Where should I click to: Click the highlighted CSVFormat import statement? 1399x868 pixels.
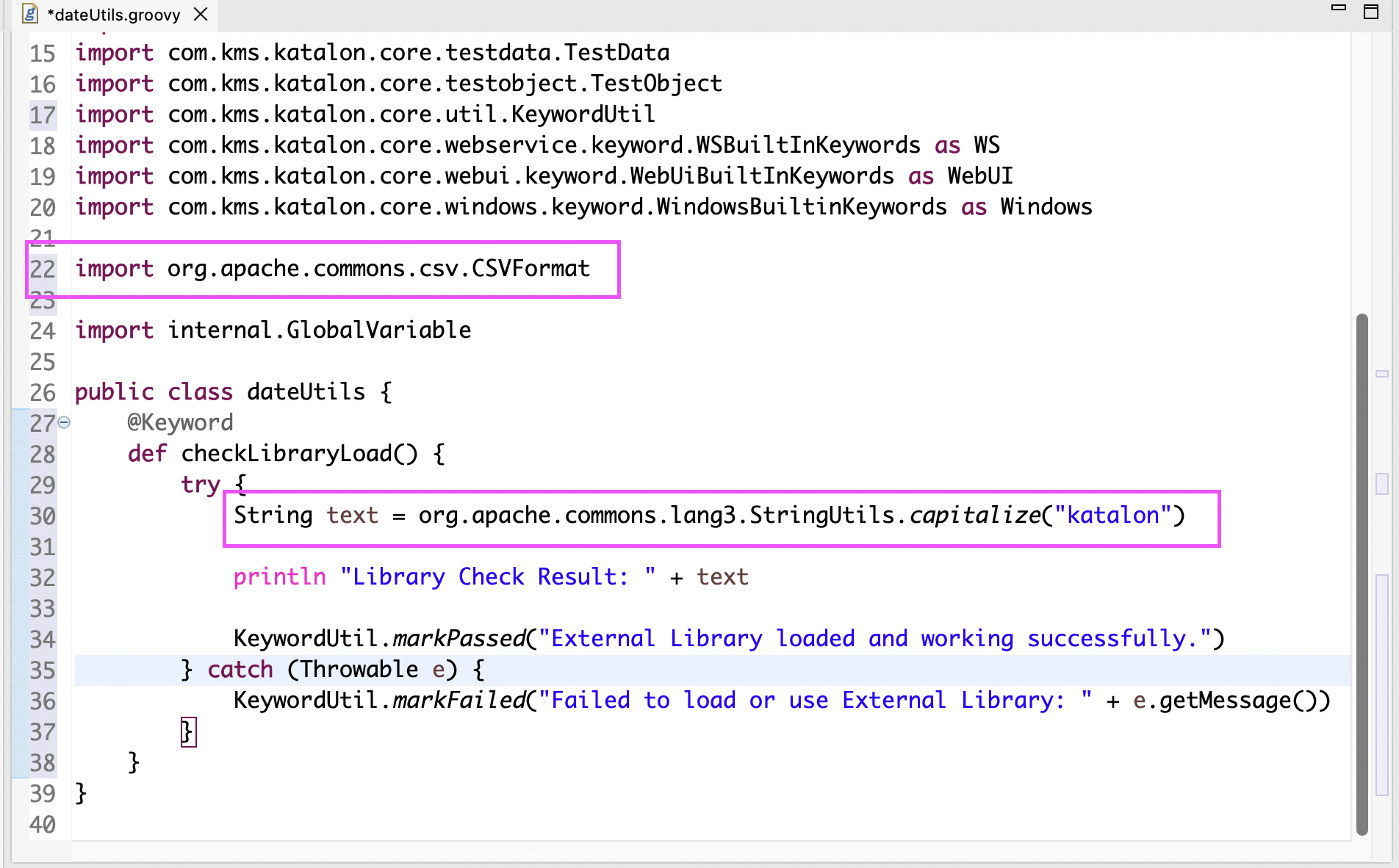click(331, 269)
